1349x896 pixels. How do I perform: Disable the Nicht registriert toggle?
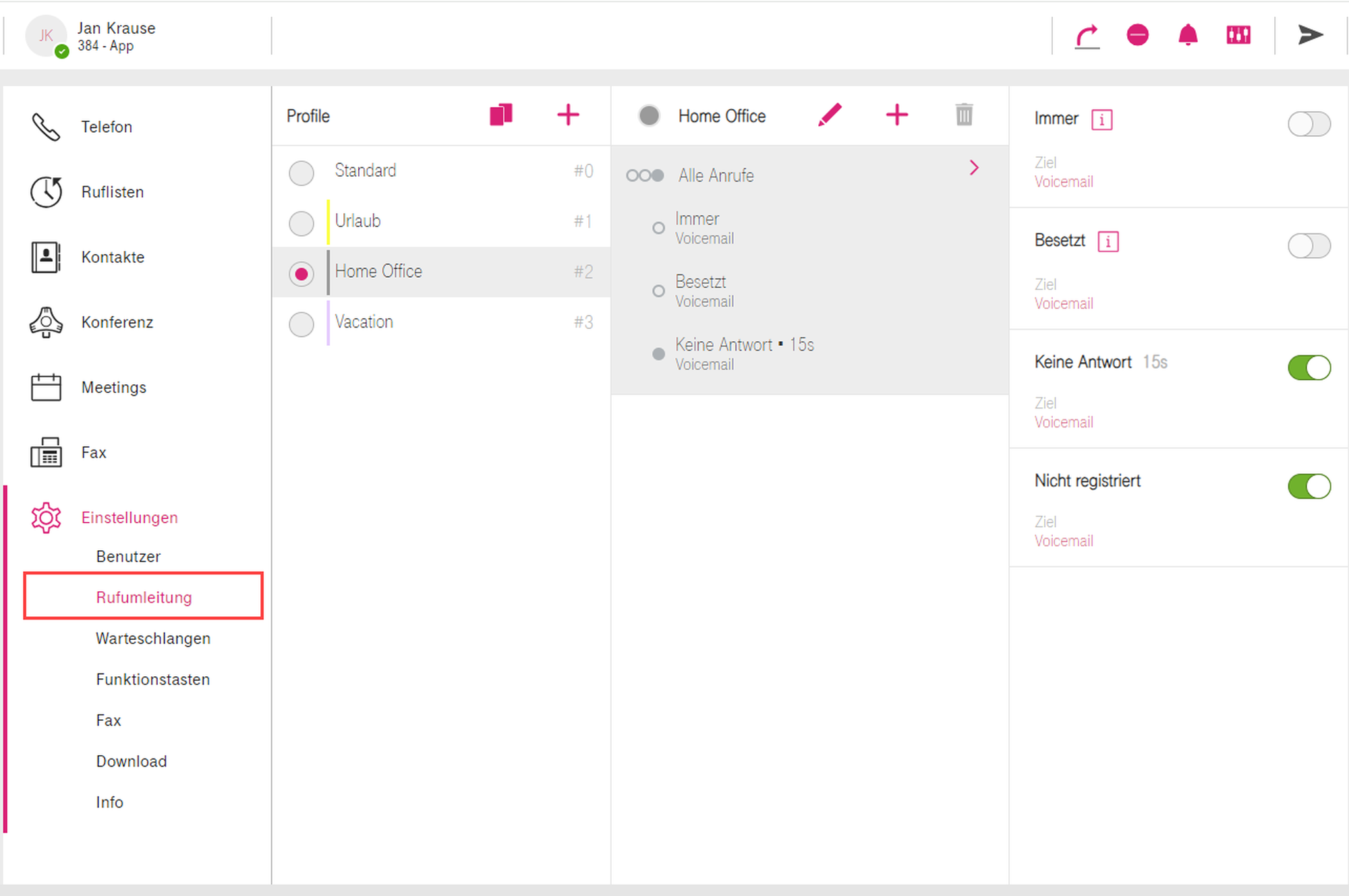point(1308,486)
